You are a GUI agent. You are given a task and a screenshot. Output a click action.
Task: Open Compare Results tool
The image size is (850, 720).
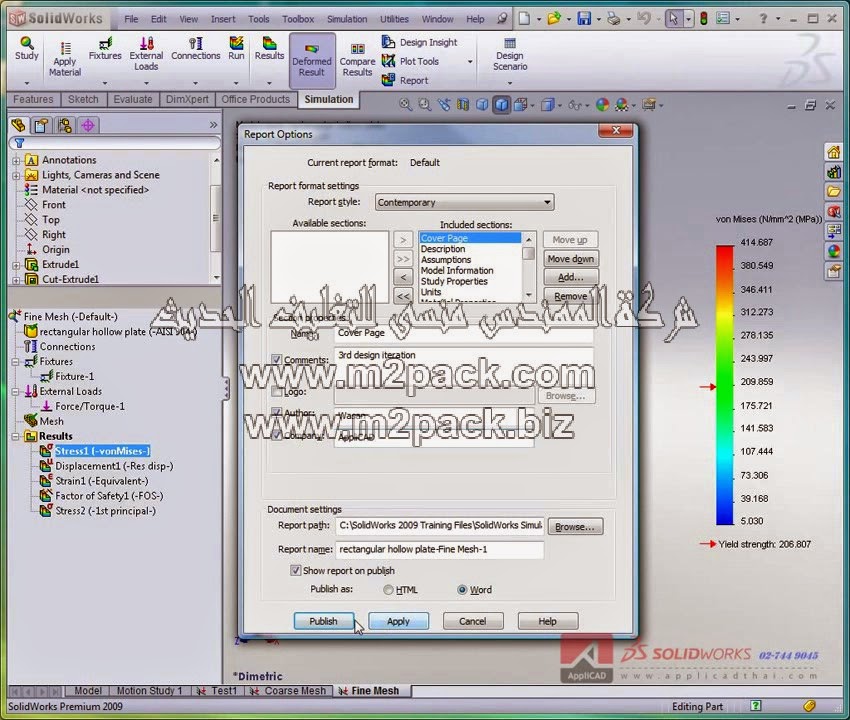(357, 60)
